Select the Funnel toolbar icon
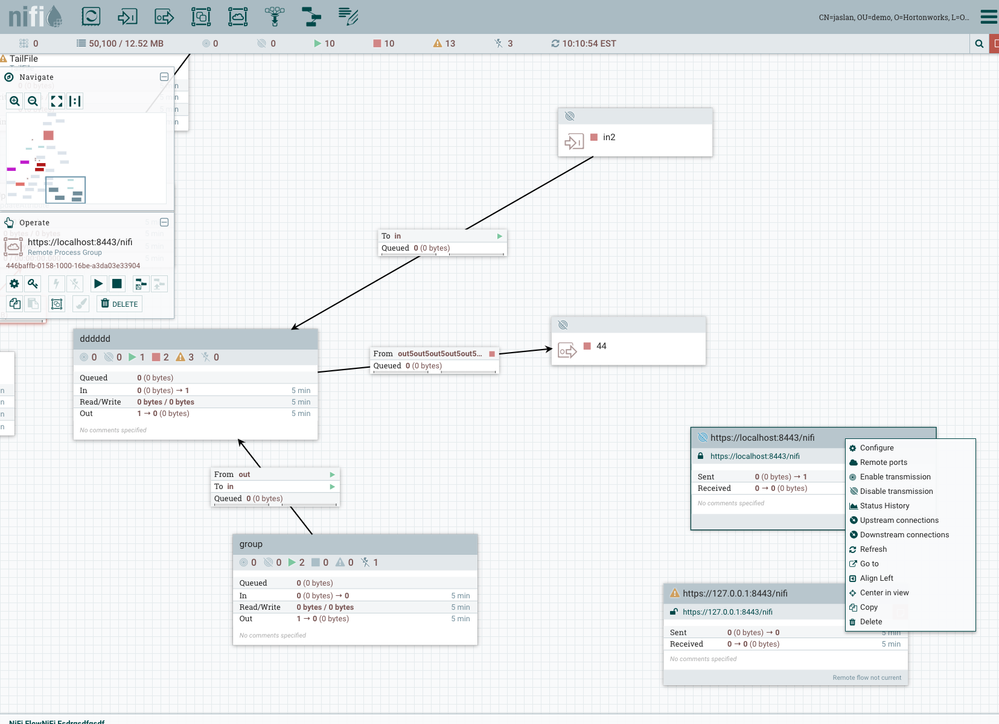The image size is (999, 724). (274, 16)
